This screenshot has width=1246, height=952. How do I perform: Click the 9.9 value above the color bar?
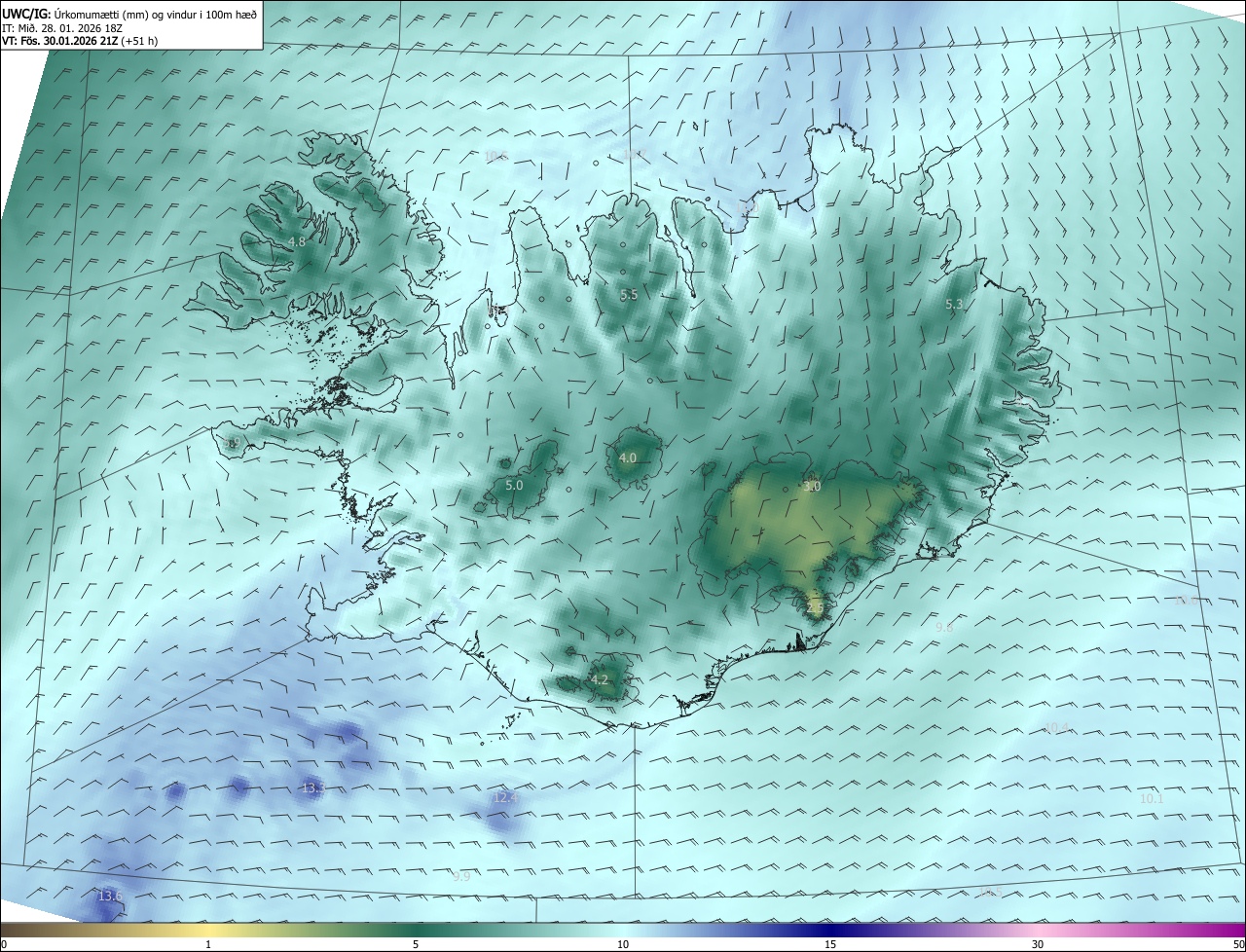click(461, 877)
